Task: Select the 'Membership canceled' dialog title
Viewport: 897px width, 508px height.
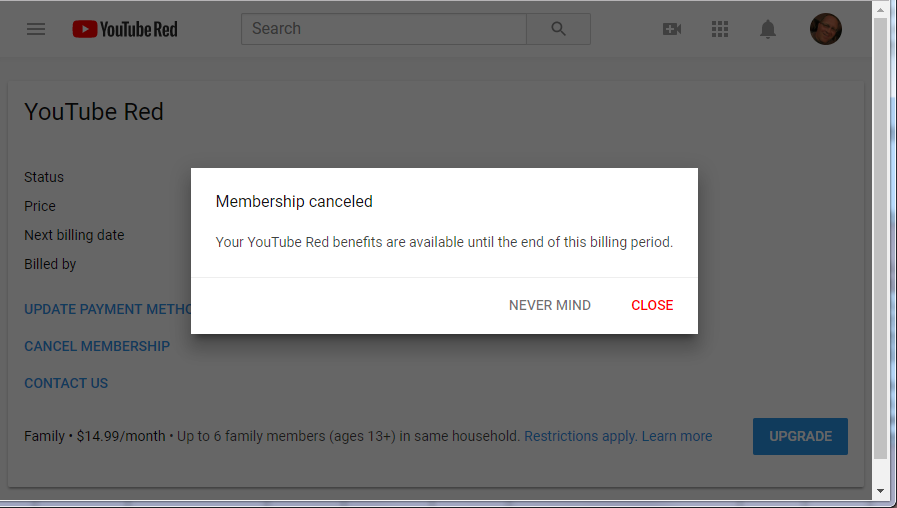Action: (x=294, y=201)
